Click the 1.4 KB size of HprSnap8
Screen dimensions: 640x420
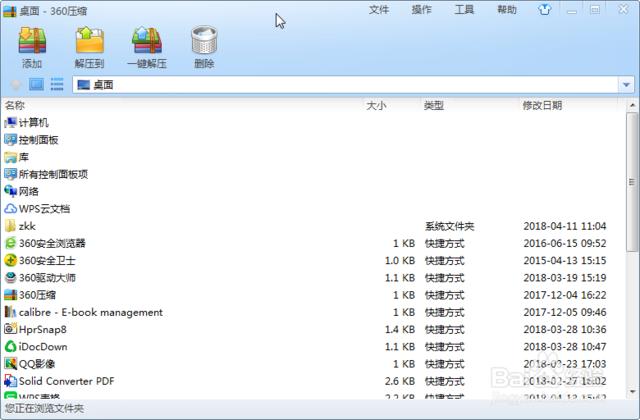click(x=400, y=329)
